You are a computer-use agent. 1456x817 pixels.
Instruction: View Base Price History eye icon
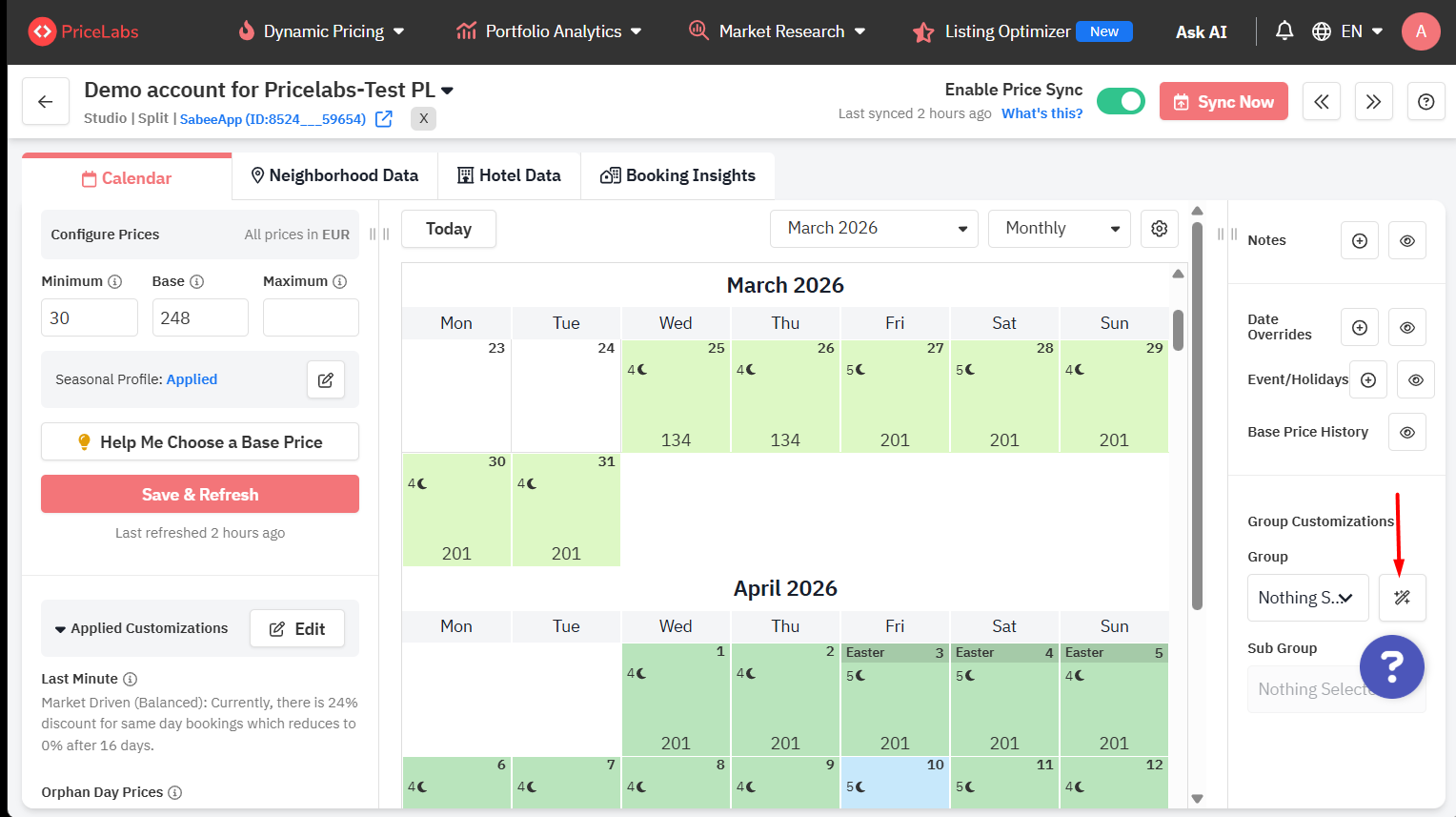point(1406,432)
